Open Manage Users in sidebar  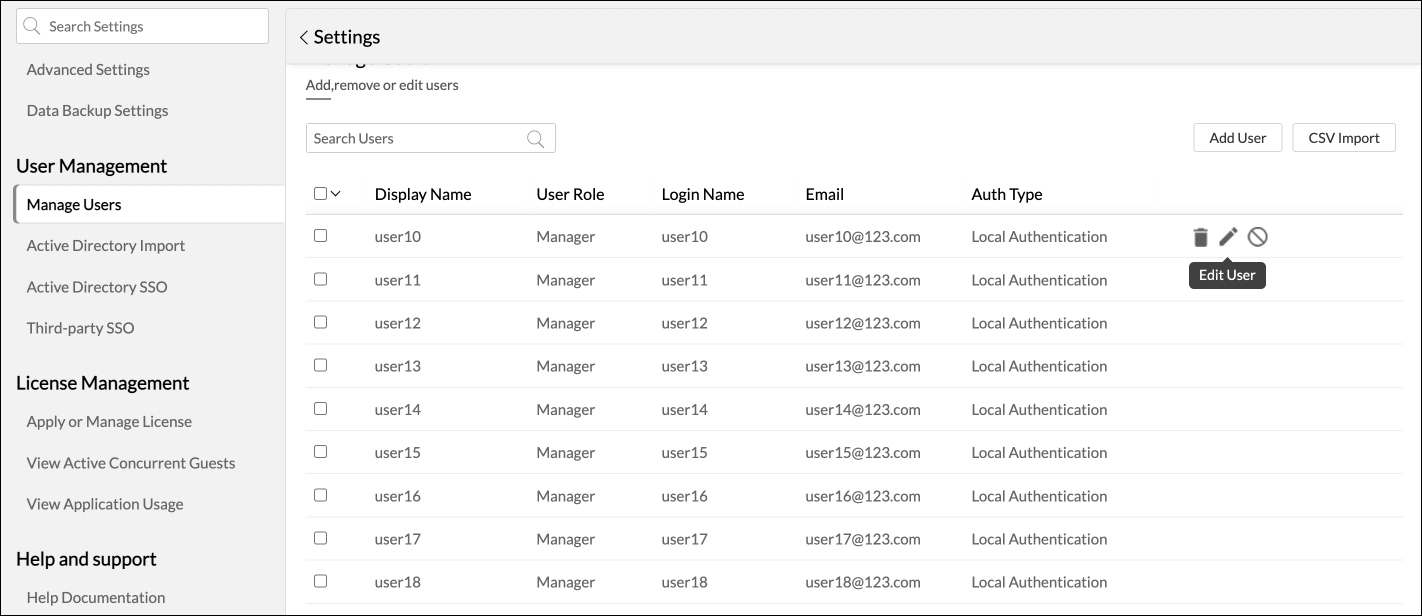(74, 205)
